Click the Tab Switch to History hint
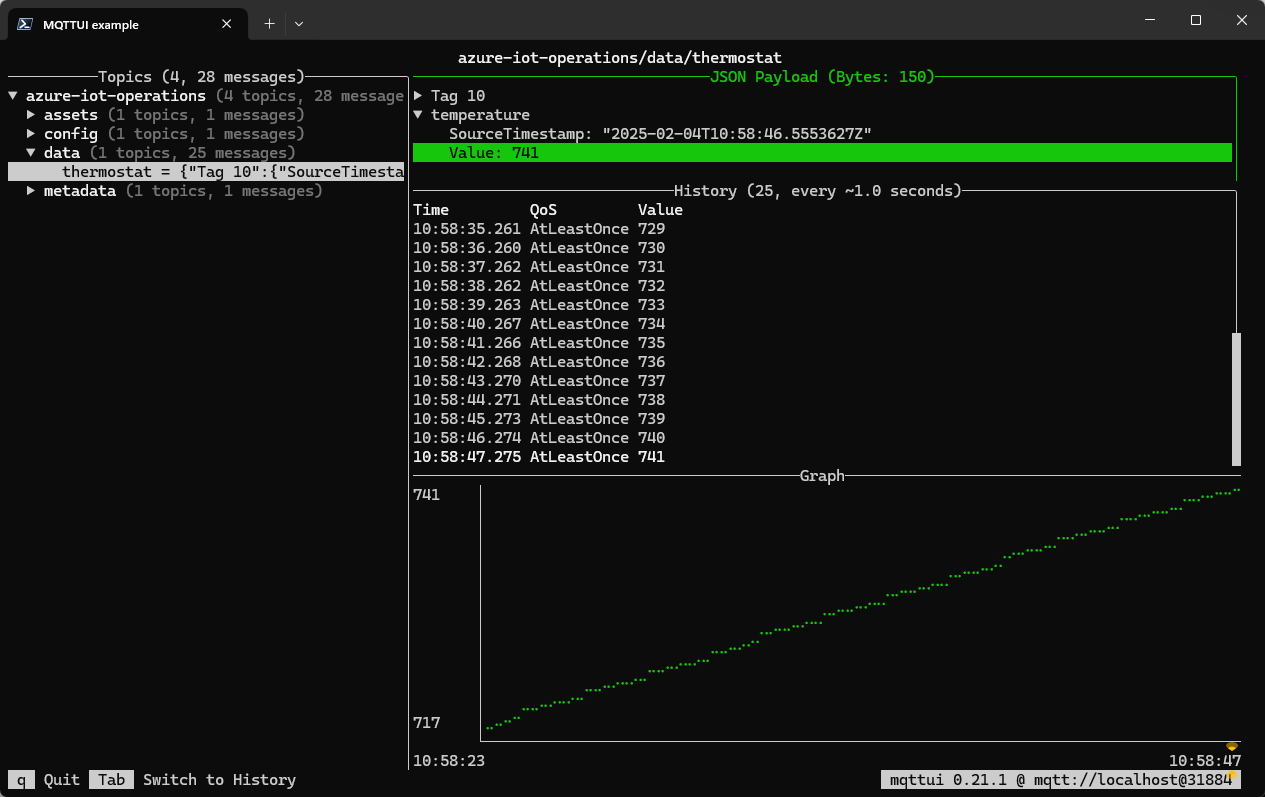The width and height of the screenshot is (1265, 797). point(192,780)
